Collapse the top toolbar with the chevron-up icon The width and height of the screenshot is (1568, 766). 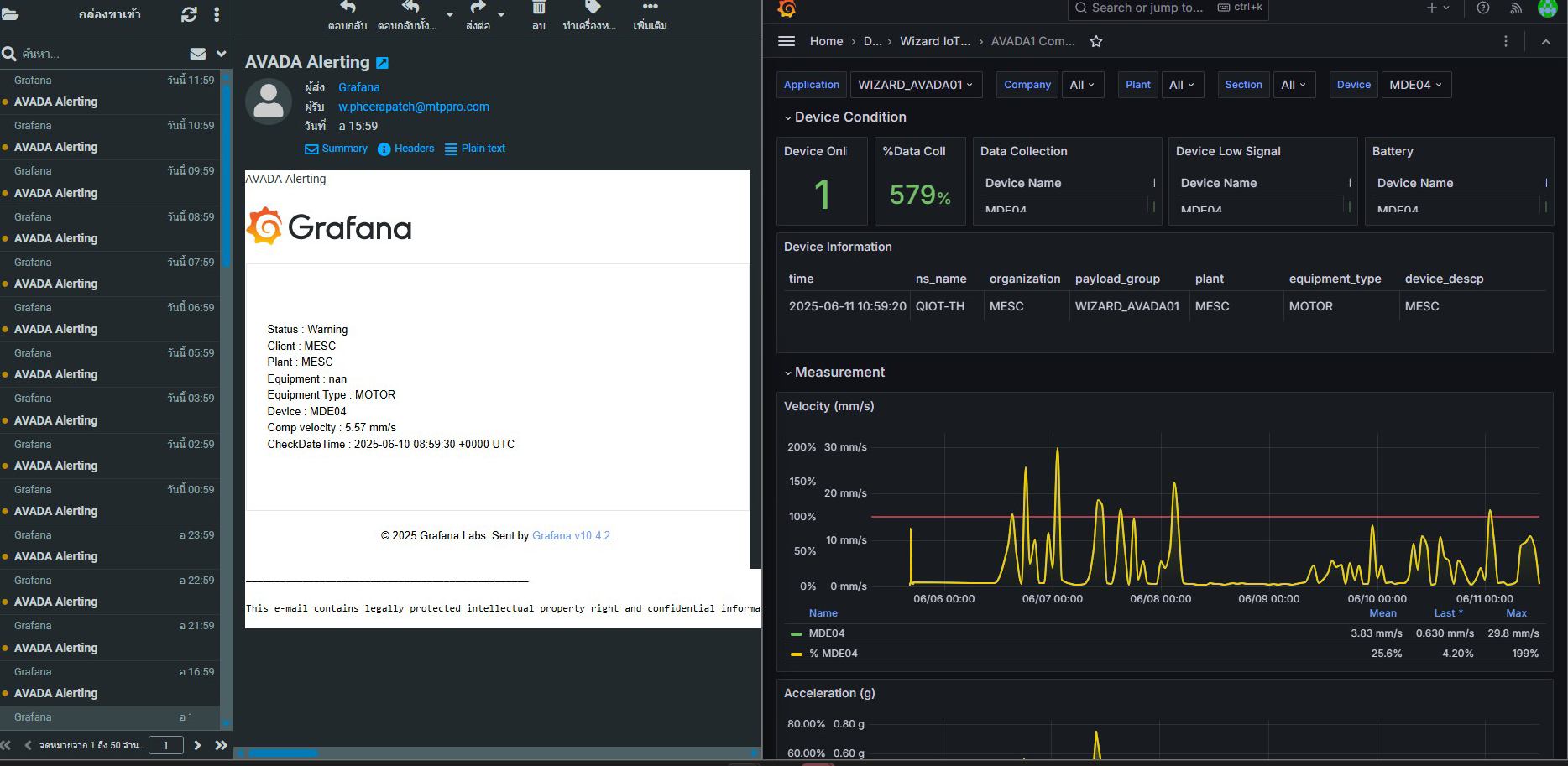pos(1545,42)
